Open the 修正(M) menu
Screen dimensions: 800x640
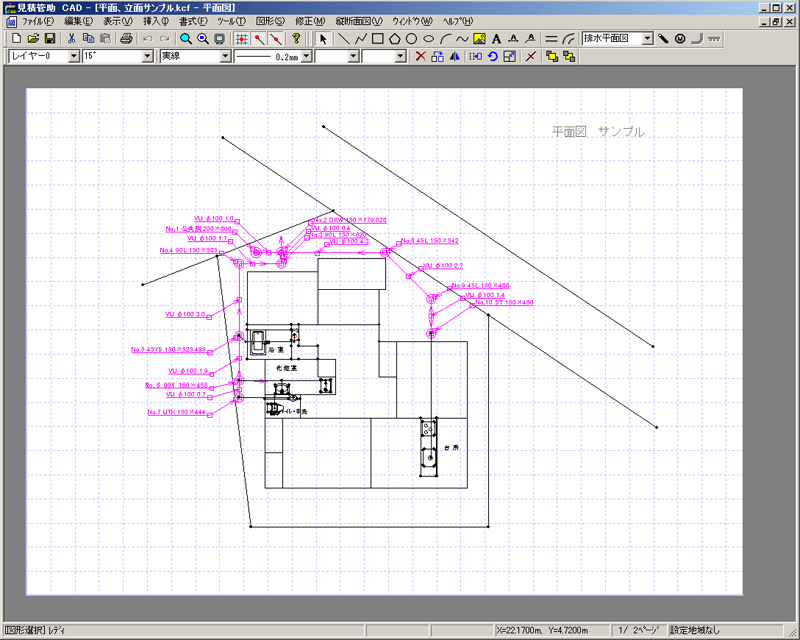click(x=310, y=21)
